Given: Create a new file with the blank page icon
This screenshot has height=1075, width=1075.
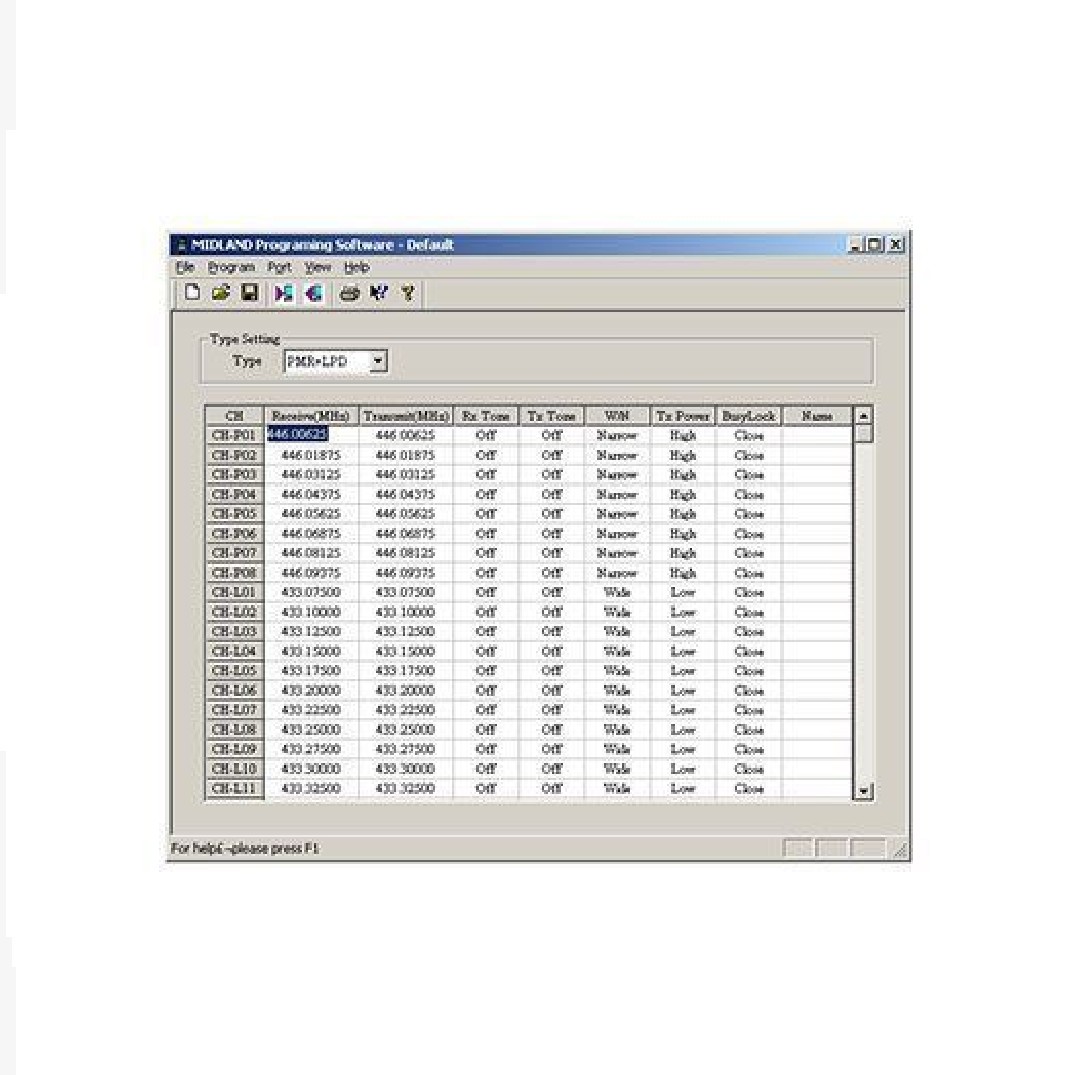Looking at the screenshot, I should pos(193,293).
